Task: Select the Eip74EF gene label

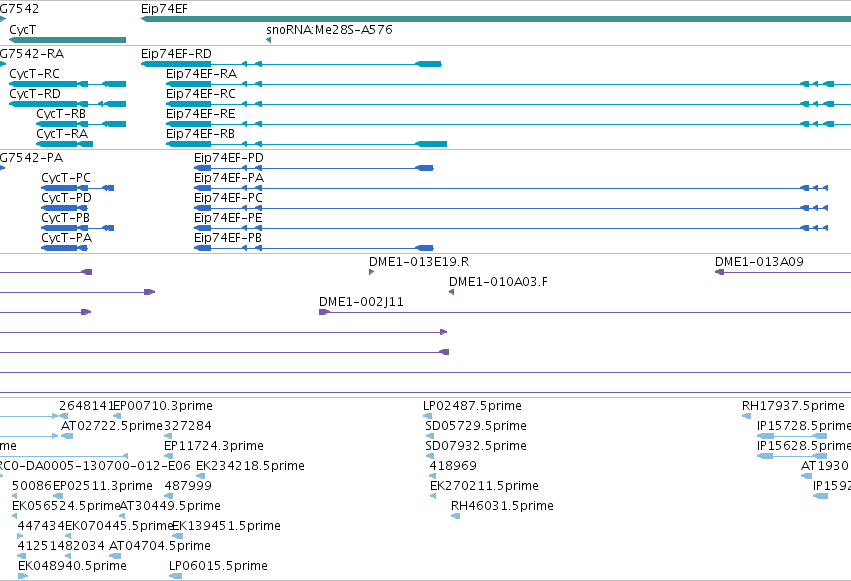Action: [164, 9]
